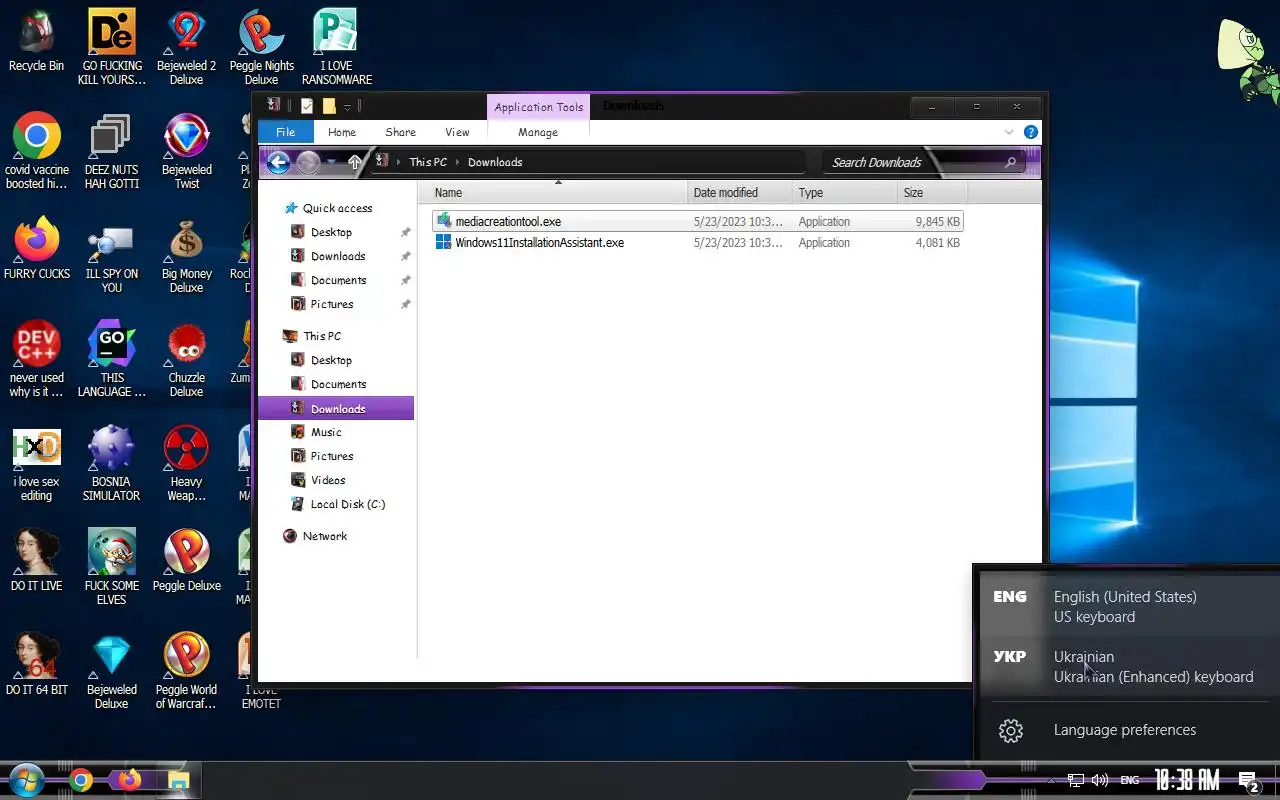Open Videos under This PC
1280x800 pixels.
click(328, 480)
